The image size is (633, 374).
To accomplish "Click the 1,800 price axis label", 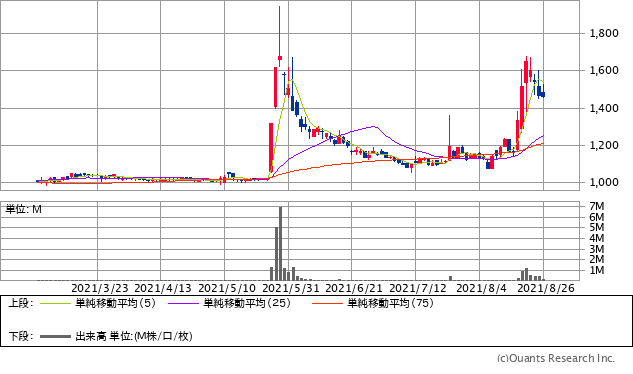I will (604, 33).
